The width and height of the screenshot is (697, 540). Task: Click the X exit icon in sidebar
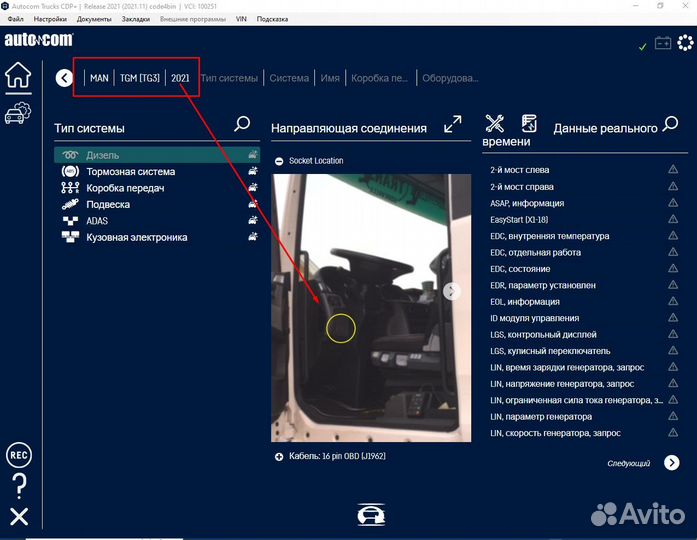coord(19,517)
